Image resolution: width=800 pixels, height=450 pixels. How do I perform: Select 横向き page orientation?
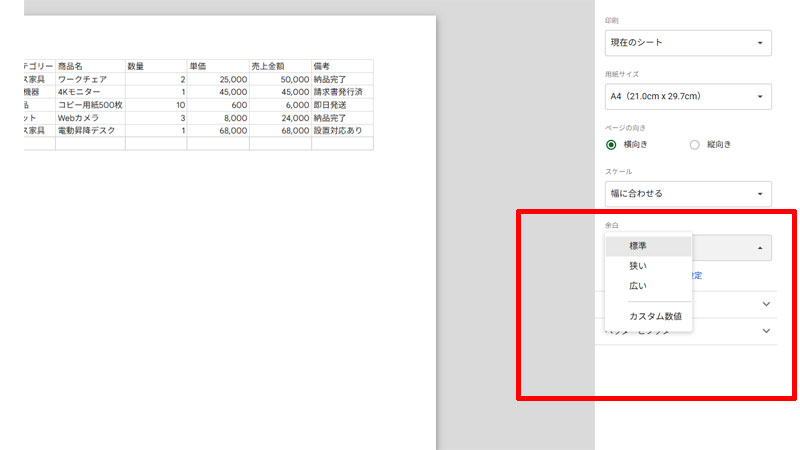611,145
